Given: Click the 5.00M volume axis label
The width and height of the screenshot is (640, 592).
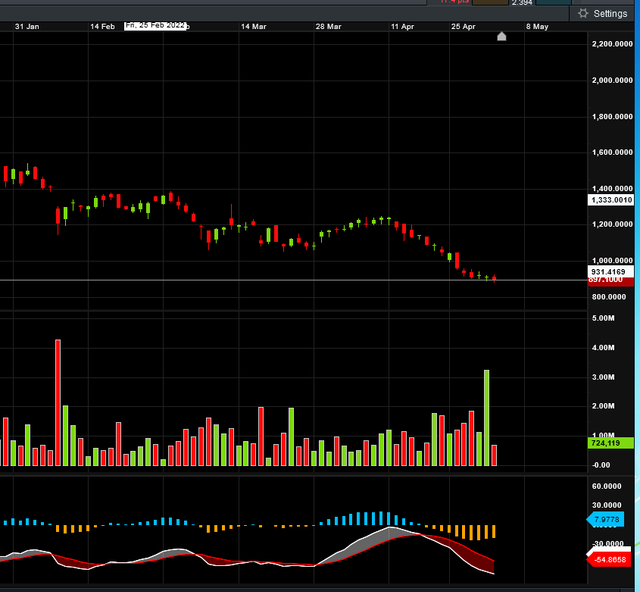Looking at the screenshot, I should (603, 318).
